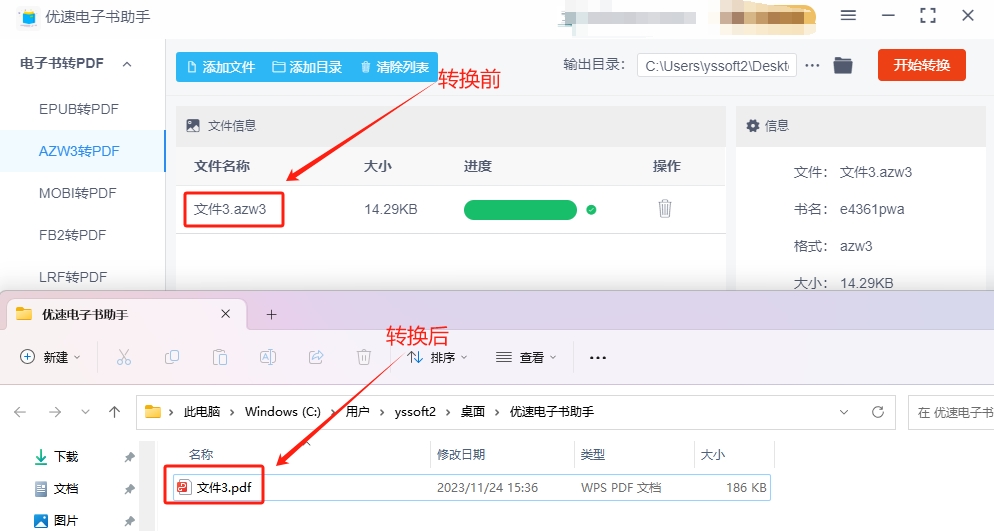Click the 书名 value e4361pwa
994x531 pixels.
[872, 209]
